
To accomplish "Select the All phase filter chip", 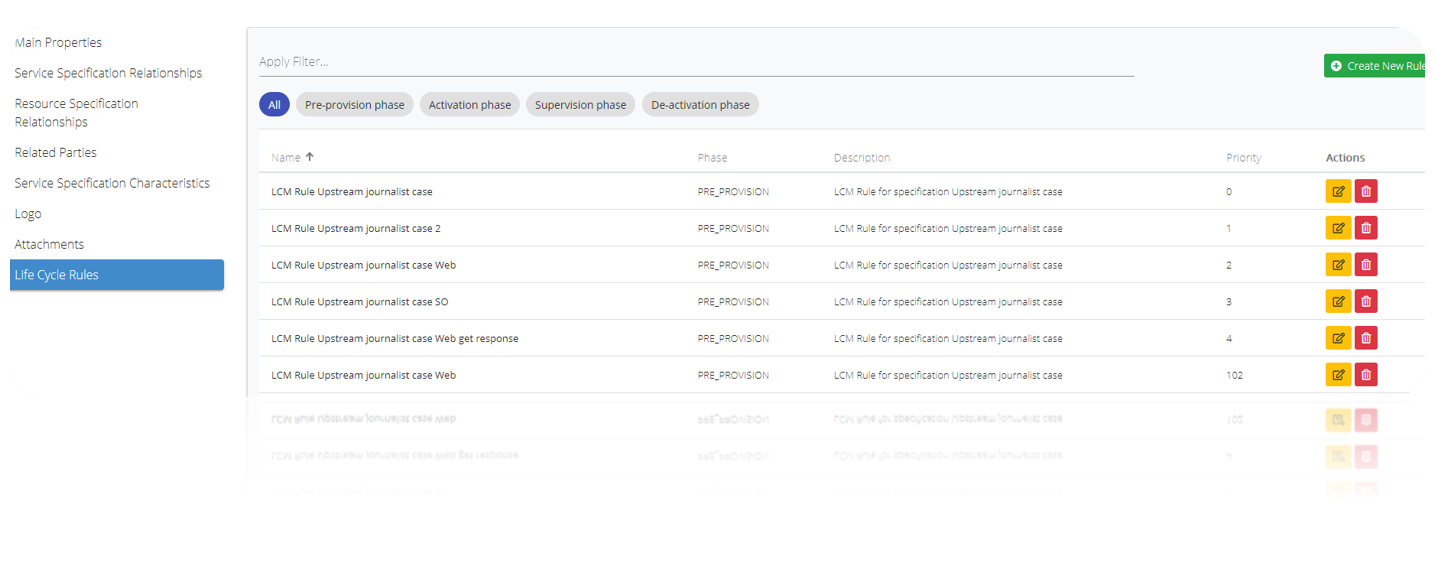I will [274, 105].
